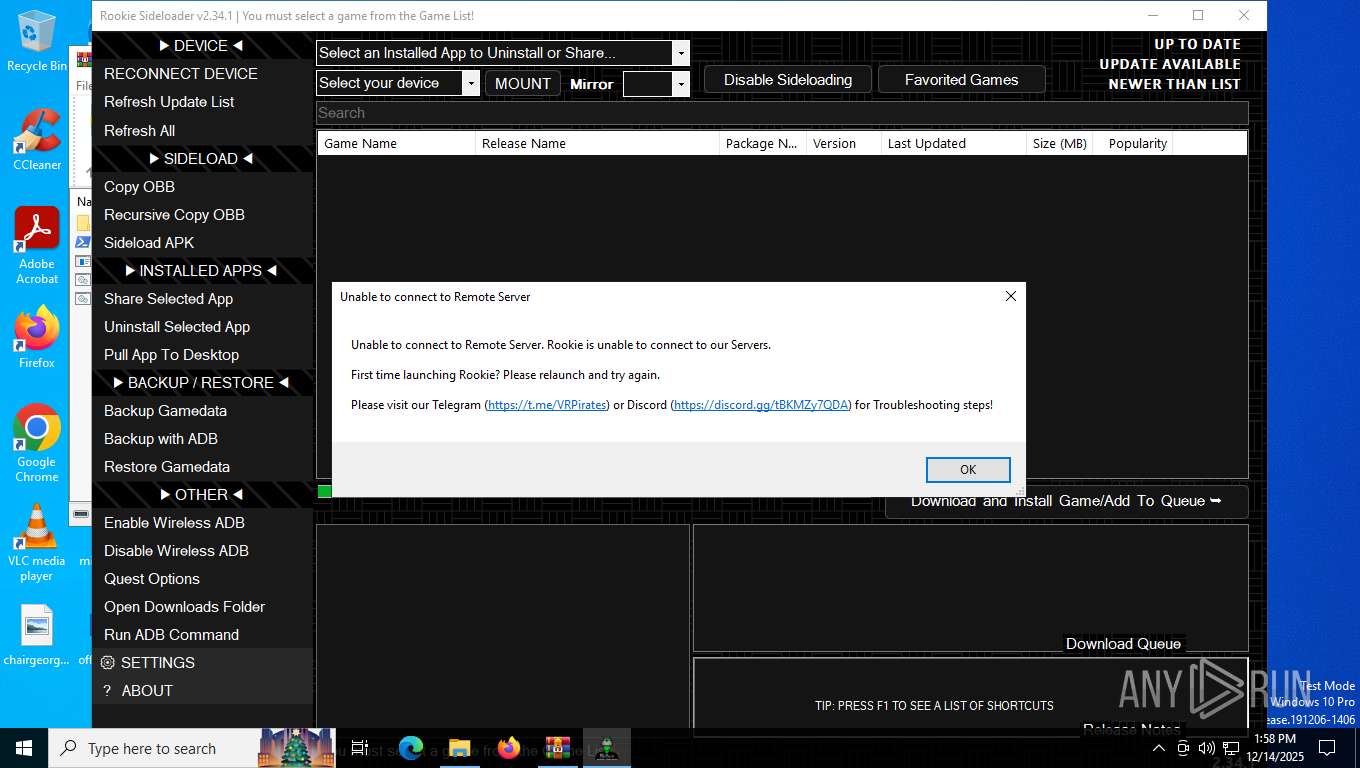1360x768 pixels.
Task: Click Refresh Update List
Action: 202,102
